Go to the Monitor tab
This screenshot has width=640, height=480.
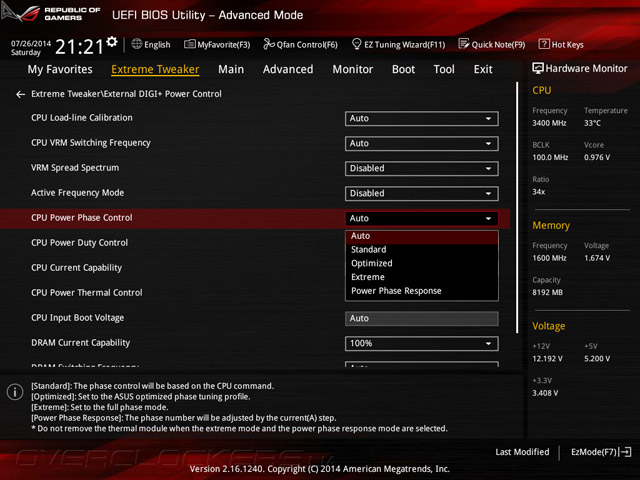pos(353,69)
